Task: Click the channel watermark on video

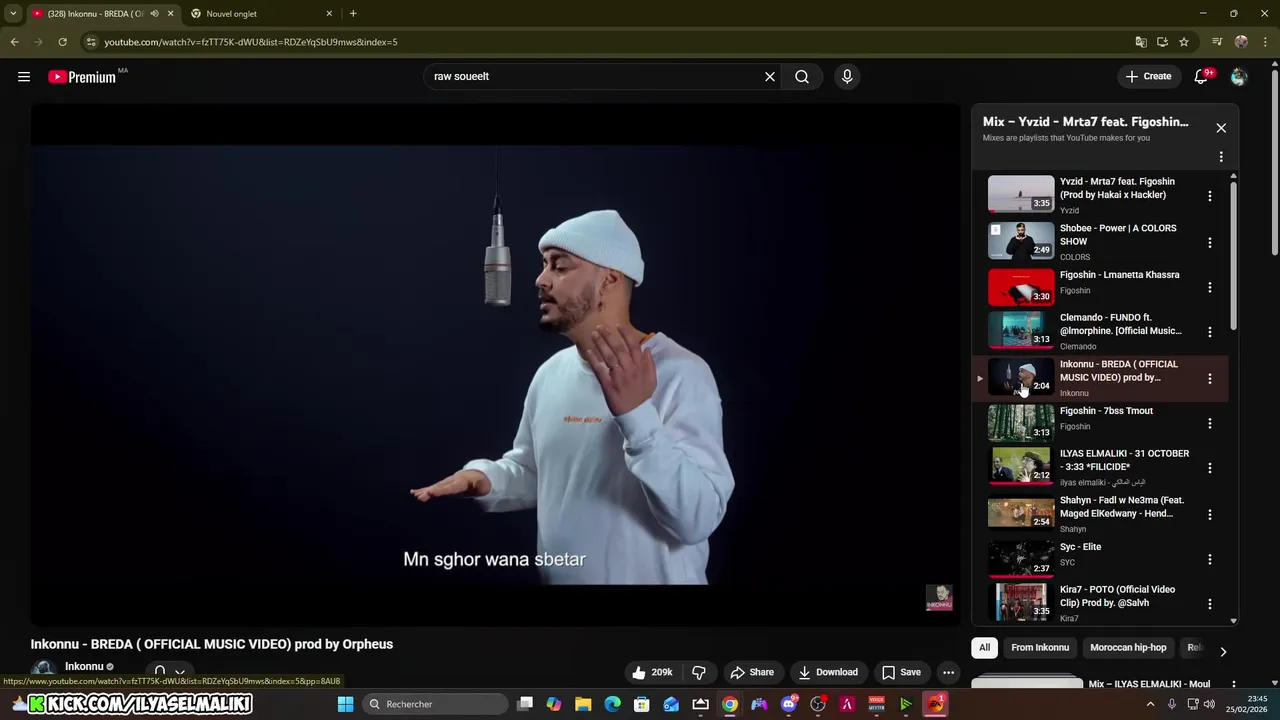Action: tap(939, 598)
